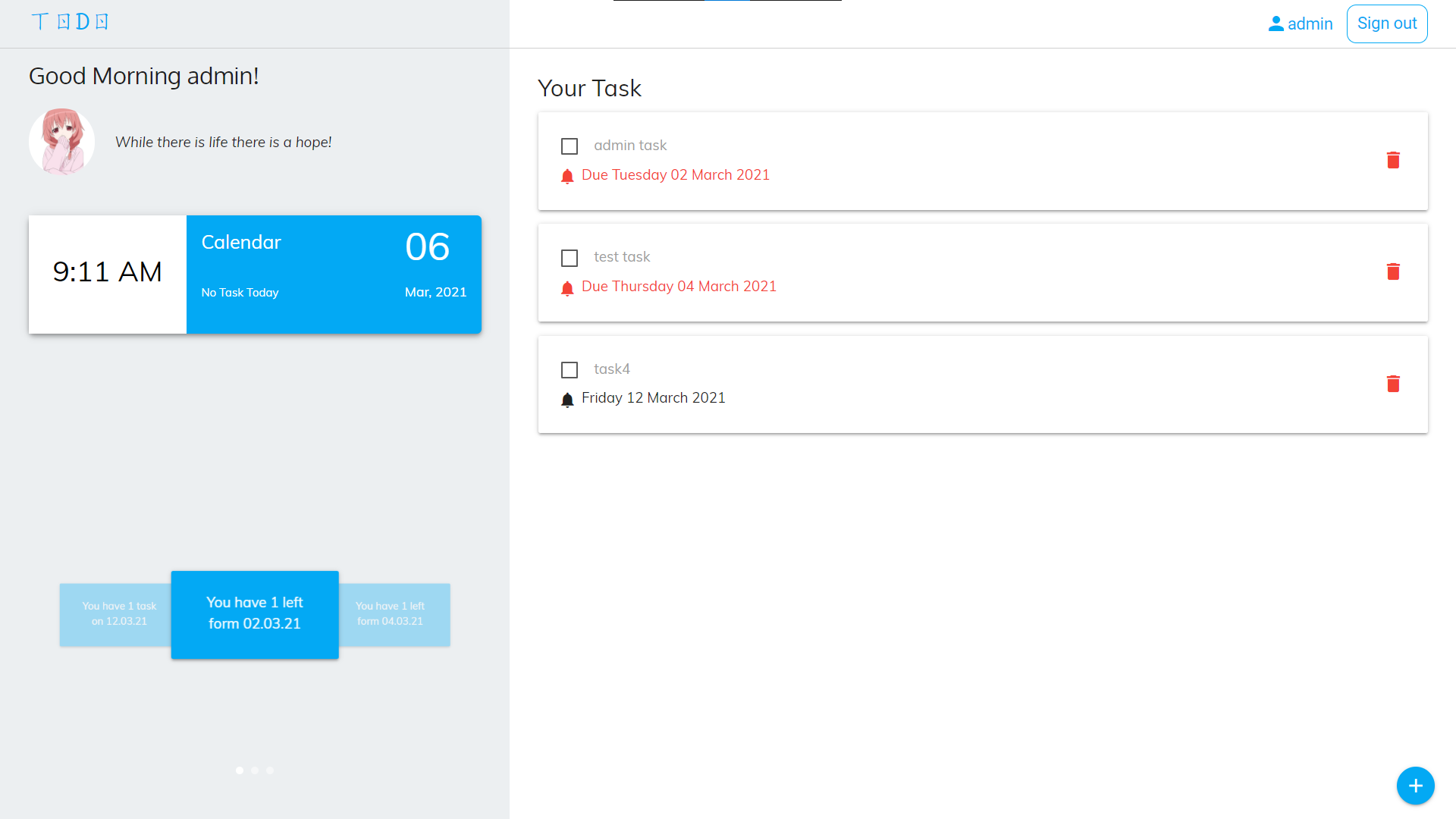
Task: Tick the task4 checkbox
Action: tap(570, 370)
